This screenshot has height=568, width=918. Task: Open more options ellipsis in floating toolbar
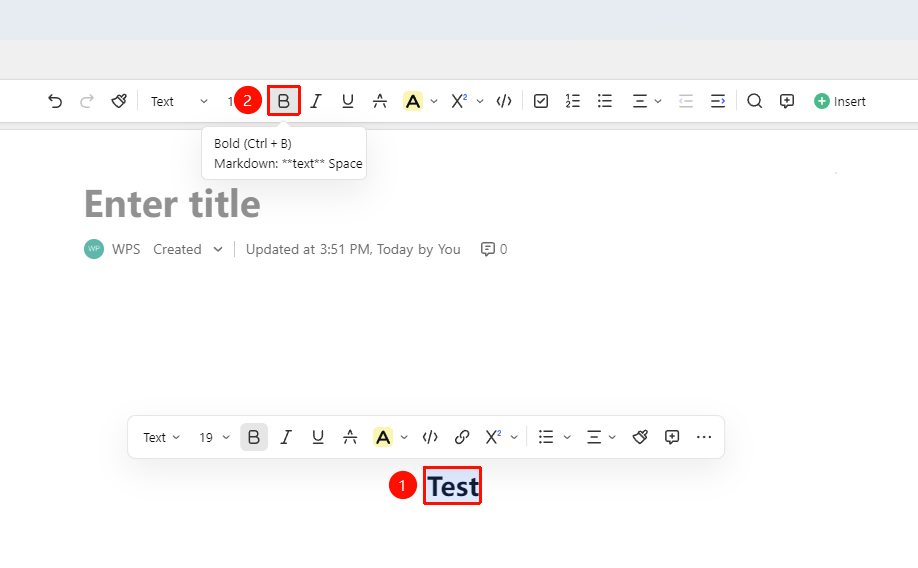[x=704, y=437]
